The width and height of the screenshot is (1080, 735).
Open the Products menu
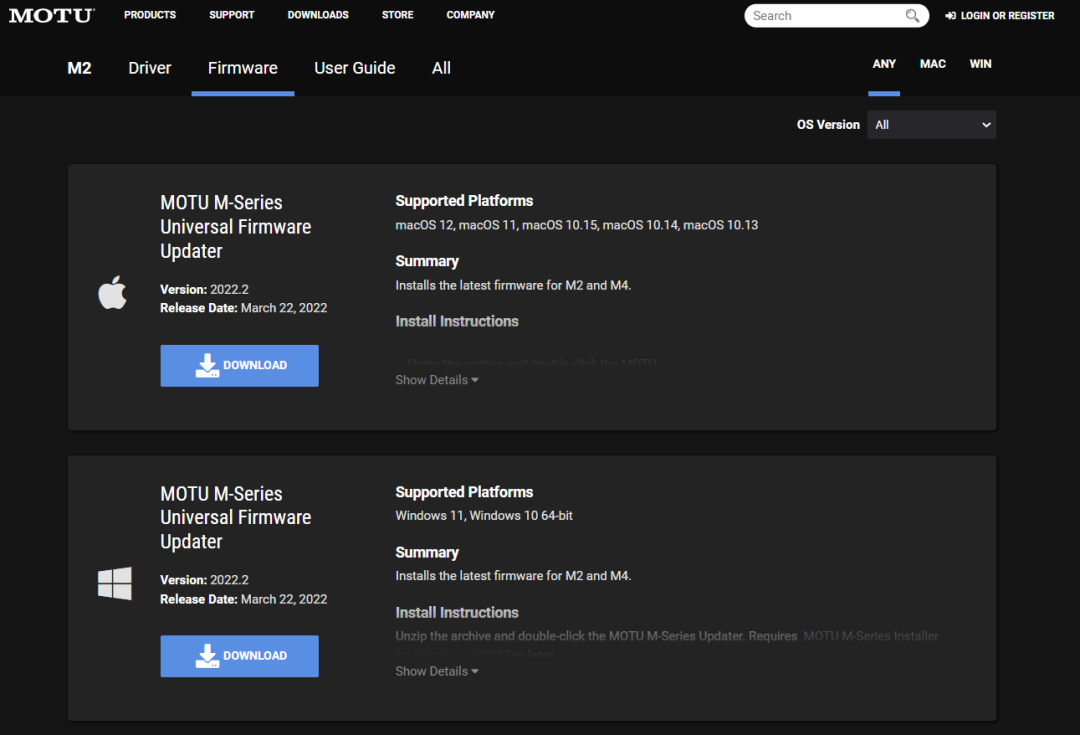tap(150, 15)
